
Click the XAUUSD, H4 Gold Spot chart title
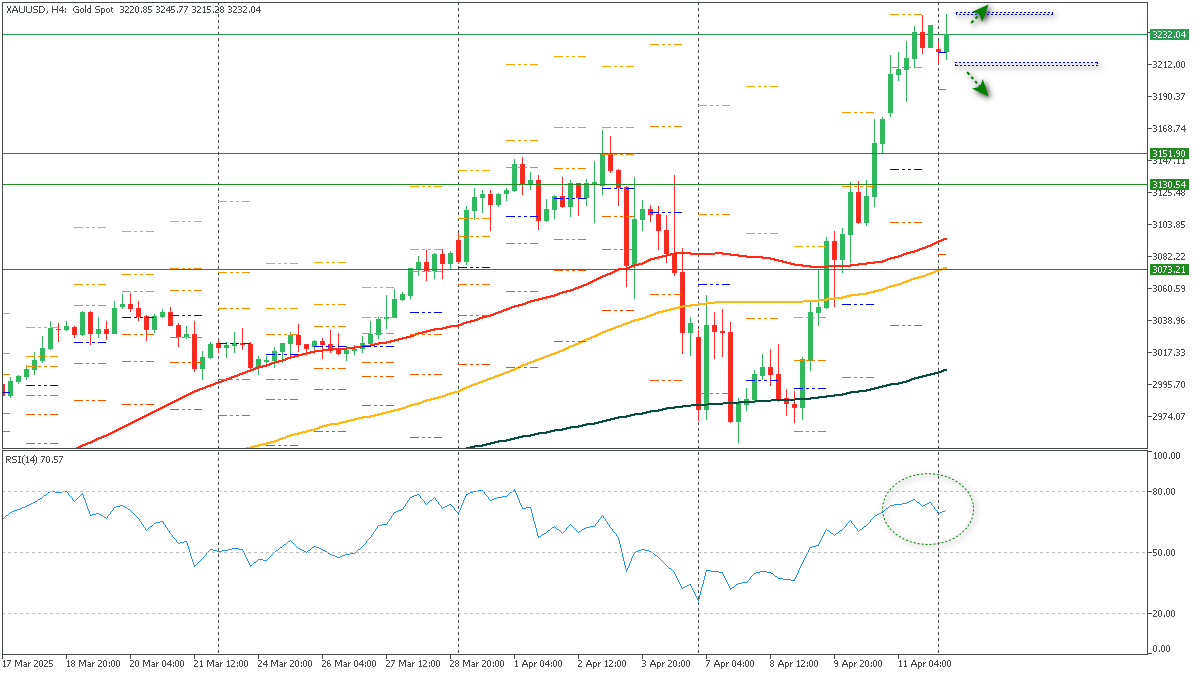point(80,7)
